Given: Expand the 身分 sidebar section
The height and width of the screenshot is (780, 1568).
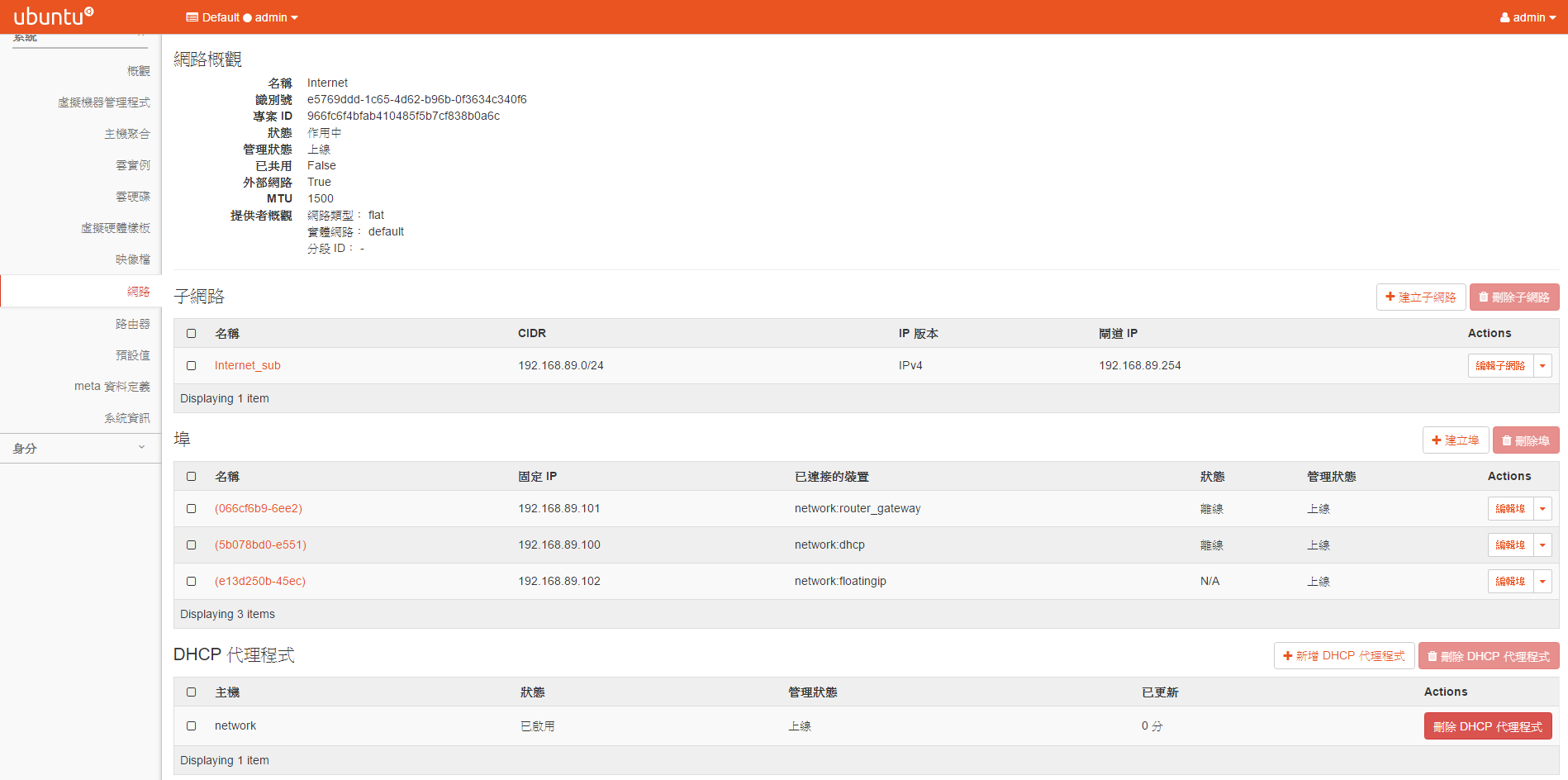Looking at the screenshot, I should (x=80, y=448).
